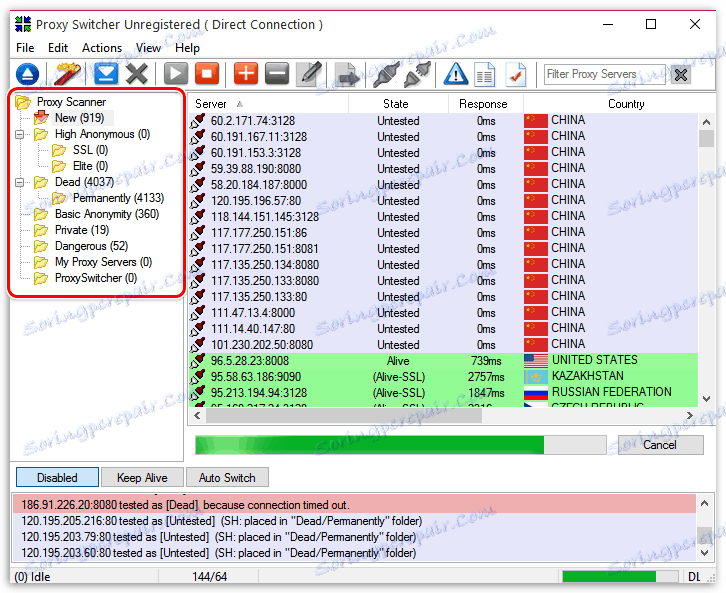Open the File menu
This screenshot has height=593, width=726.
pos(25,48)
